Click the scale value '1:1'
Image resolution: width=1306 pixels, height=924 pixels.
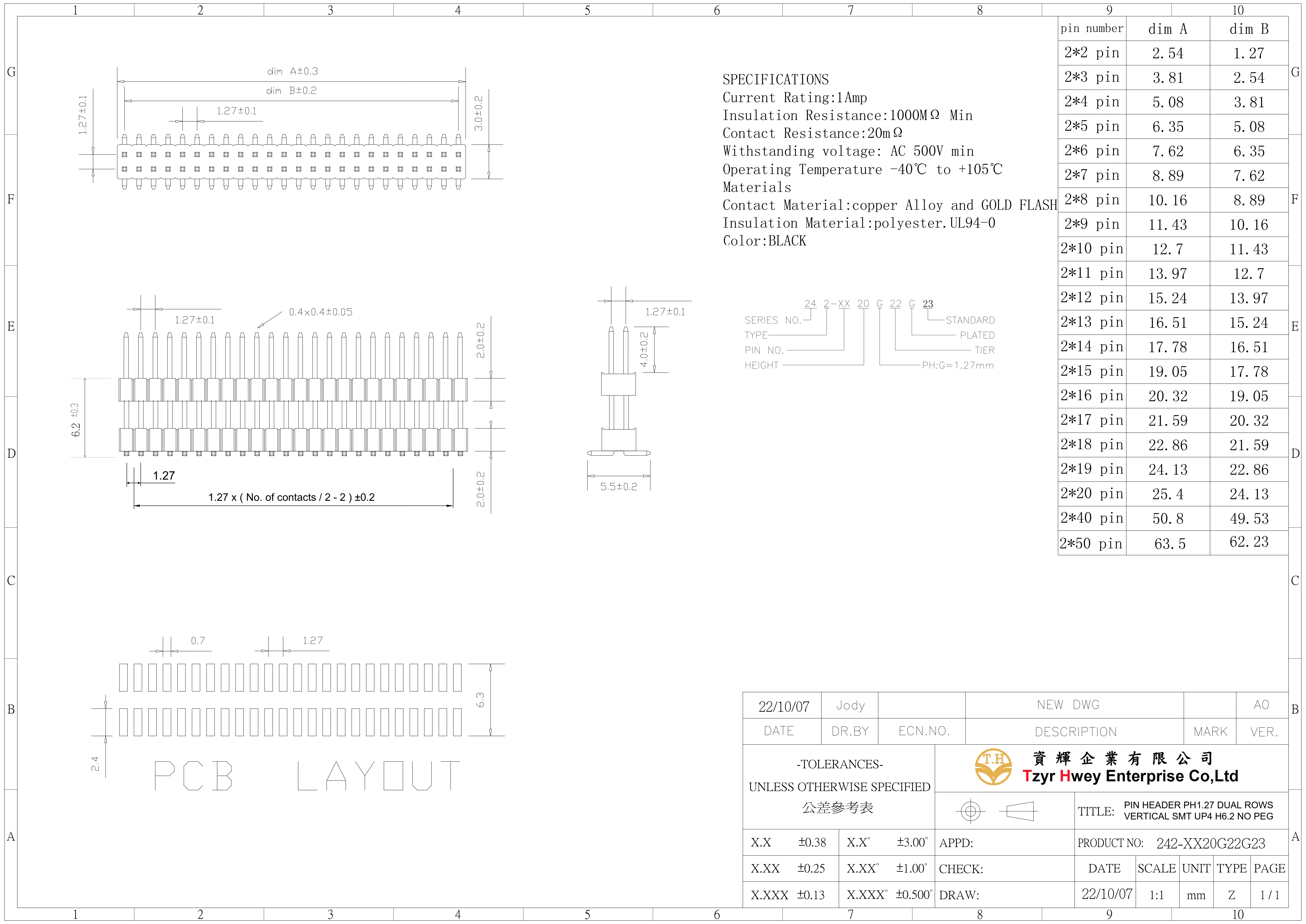pos(1157,896)
